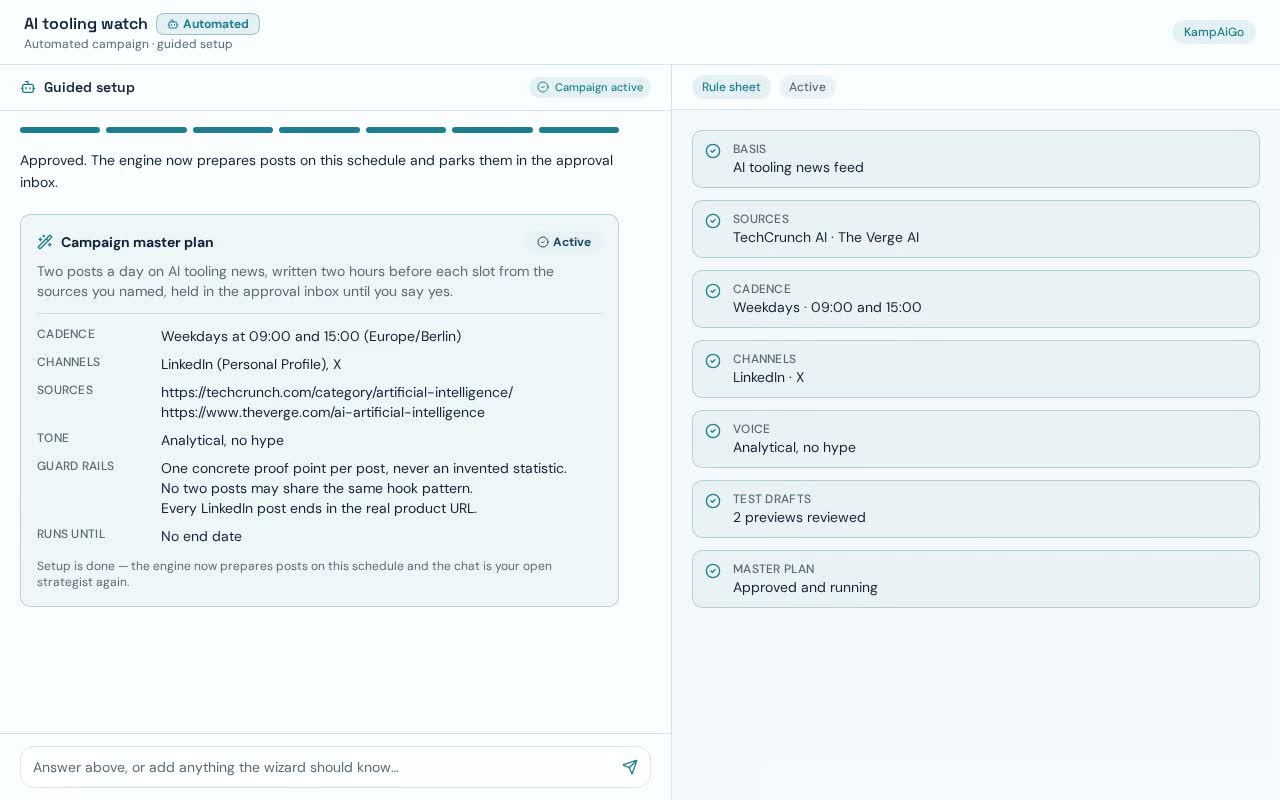
Task: Click the magic wand icon beside Campaign master plan
Action: (x=45, y=242)
